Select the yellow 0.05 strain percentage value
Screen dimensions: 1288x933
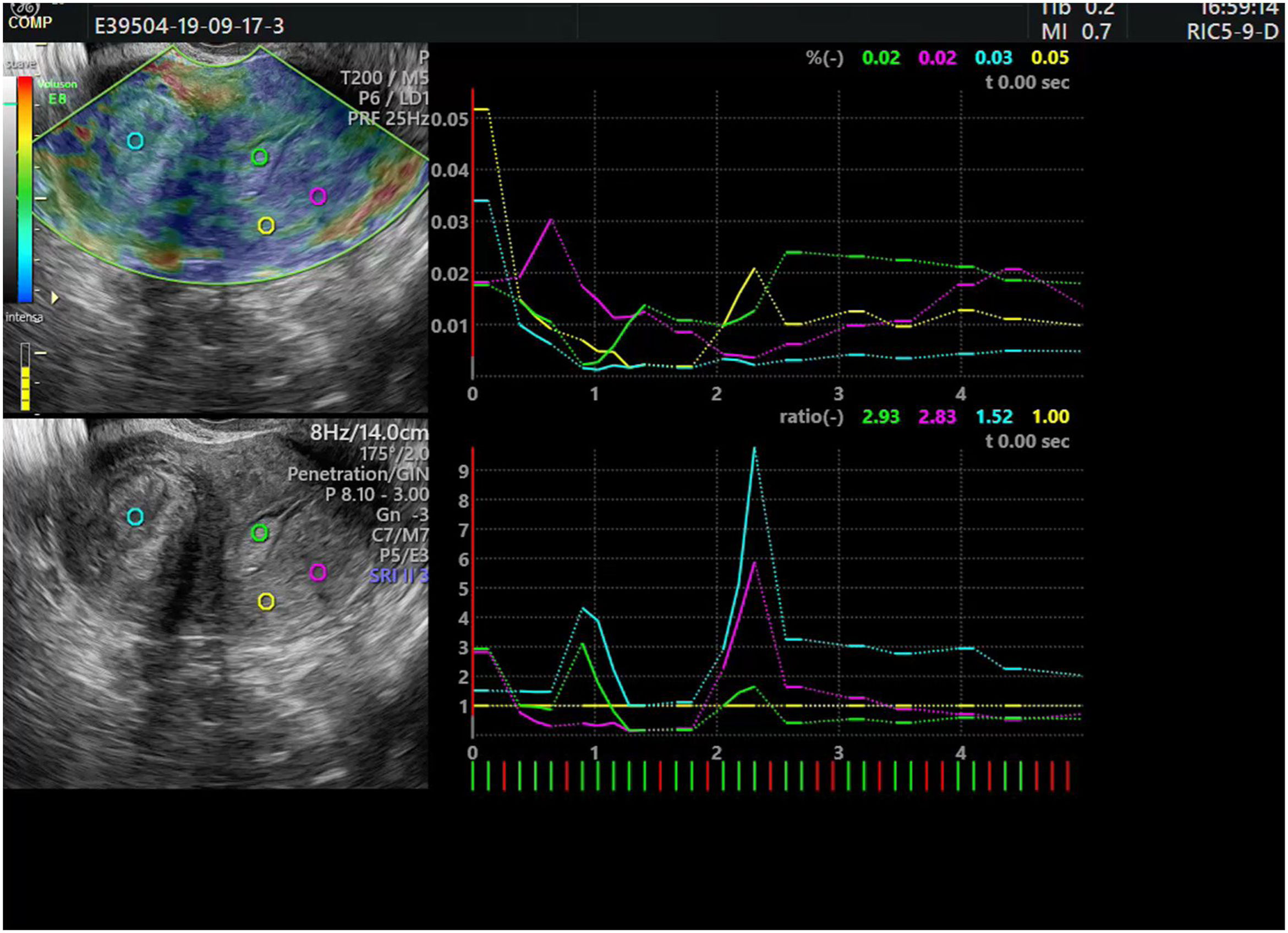click(1050, 58)
